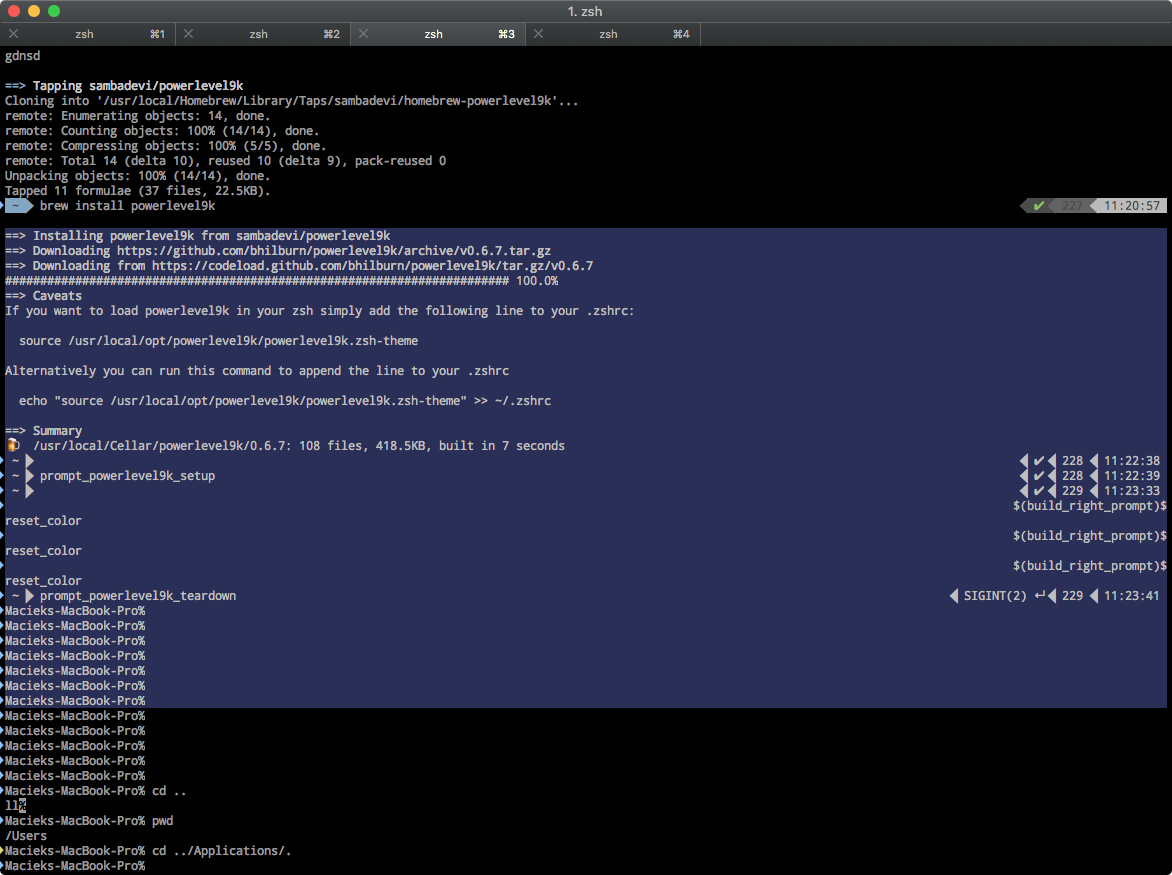
Task: Click the 'gdnsd' text at top
Action: [22, 56]
